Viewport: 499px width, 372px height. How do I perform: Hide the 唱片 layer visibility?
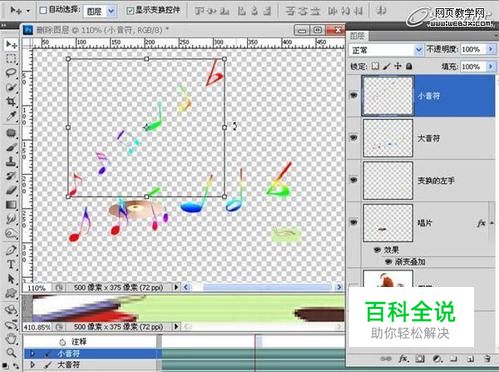pos(354,222)
